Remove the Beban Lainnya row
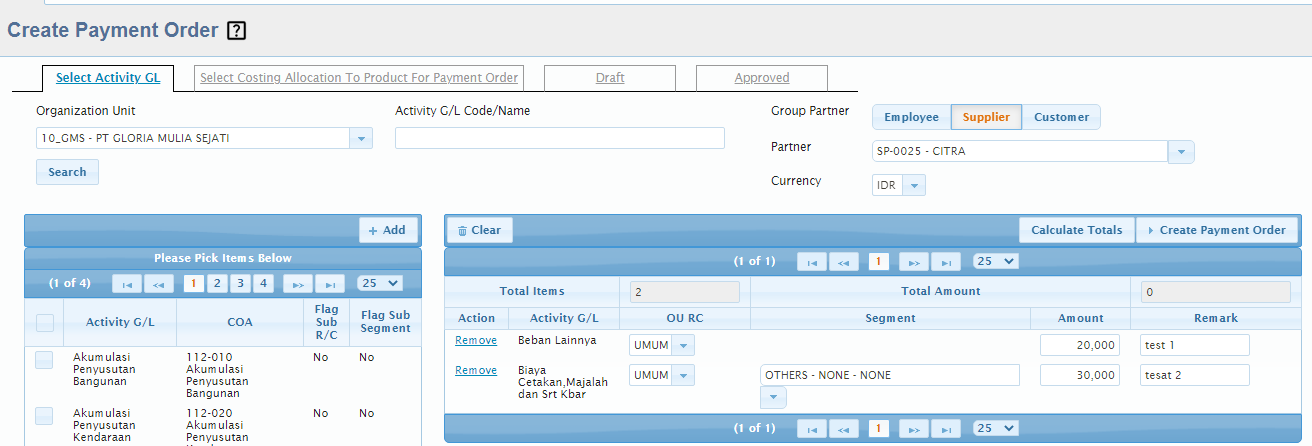 475,340
